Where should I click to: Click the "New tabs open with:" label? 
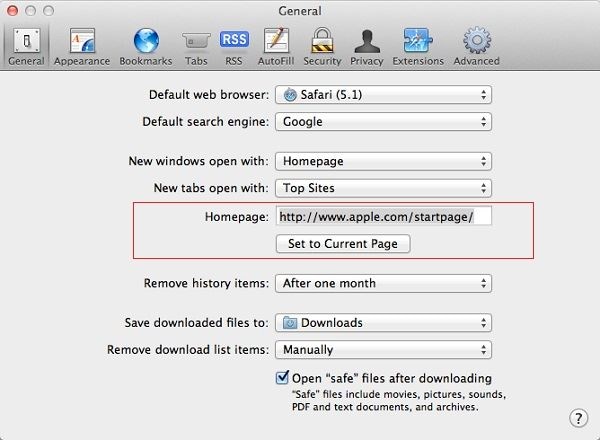(x=212, y=188)
